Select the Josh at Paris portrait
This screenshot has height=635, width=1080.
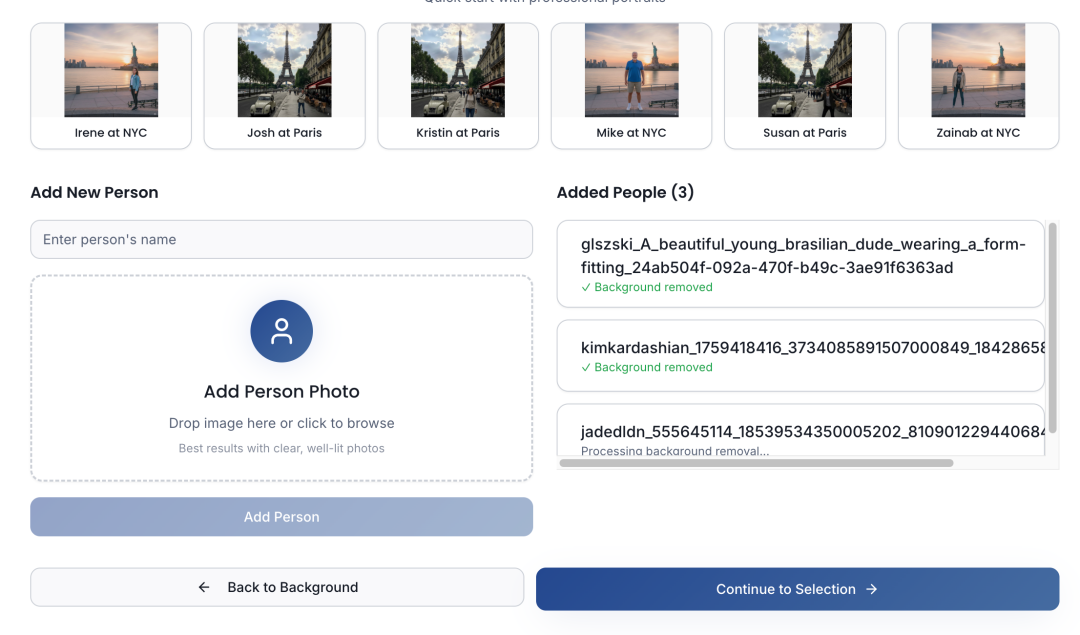pos(284,86)
